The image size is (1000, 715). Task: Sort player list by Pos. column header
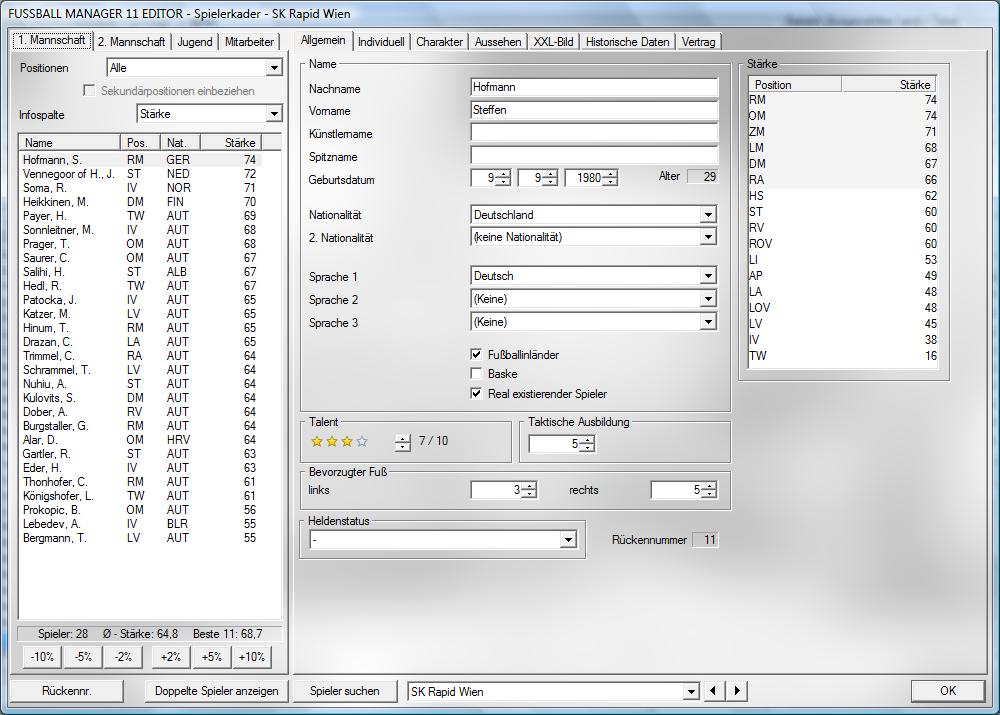pyautogui.click(x=140, y=143)
